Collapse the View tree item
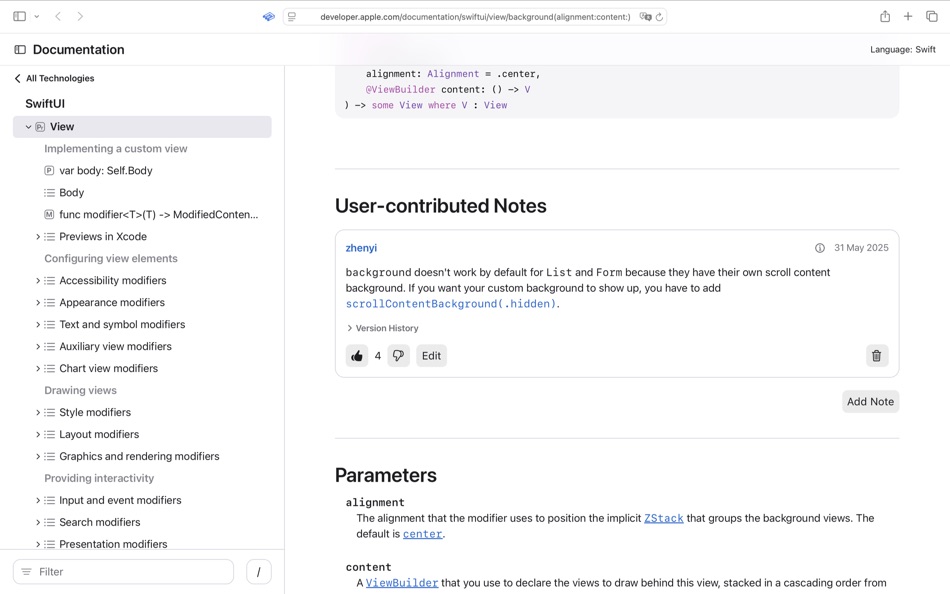Screen dimensions: 950x594 [28, 127]
